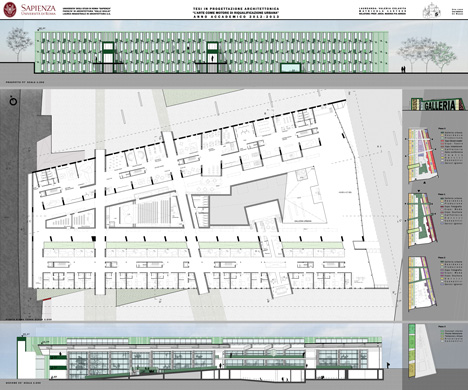468x390 pixels.
Task: Click the glass box window on the elevation facade
Action: [290, 68]
